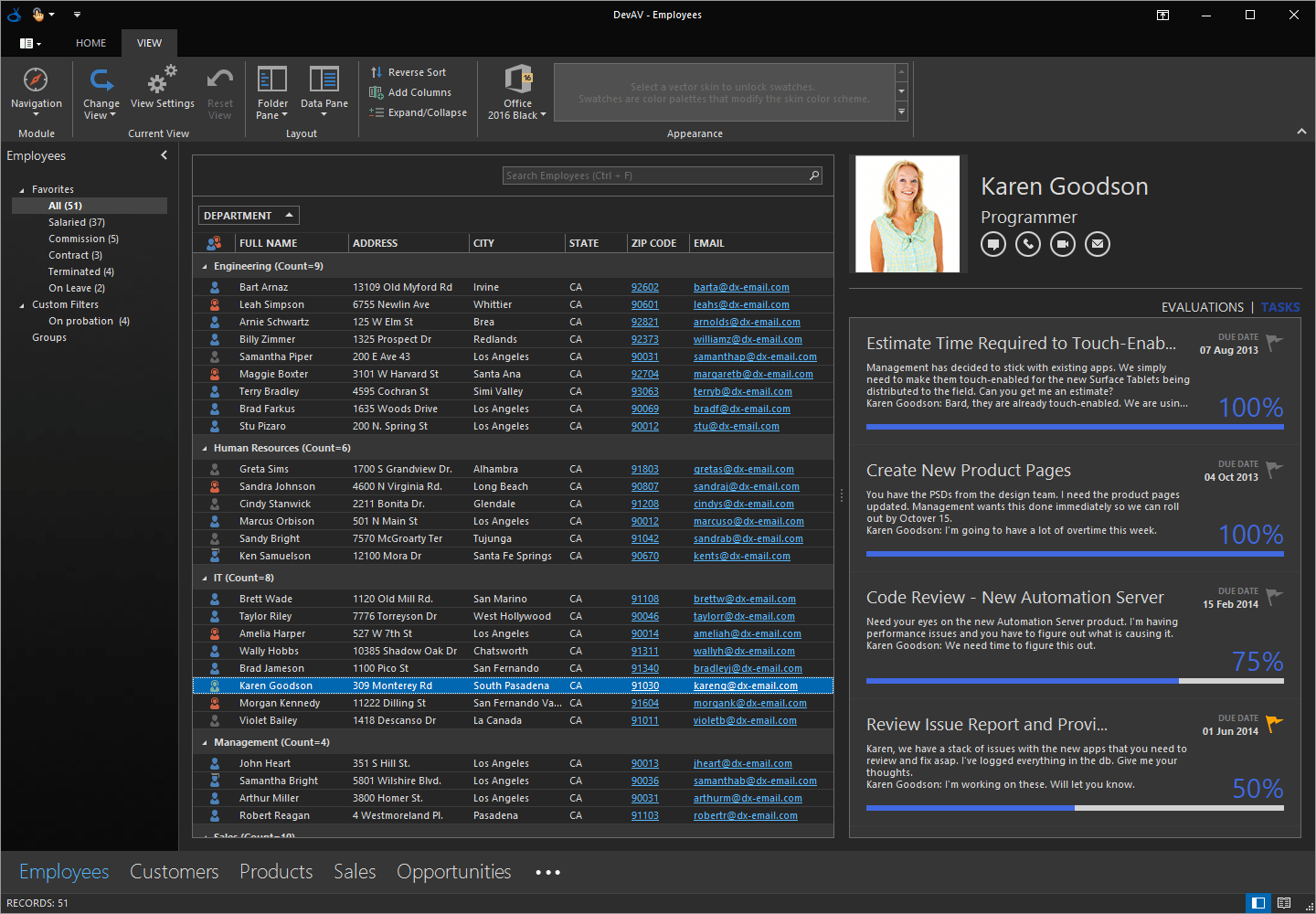
Task: Open the Change View dropdown
Action: 101,91
